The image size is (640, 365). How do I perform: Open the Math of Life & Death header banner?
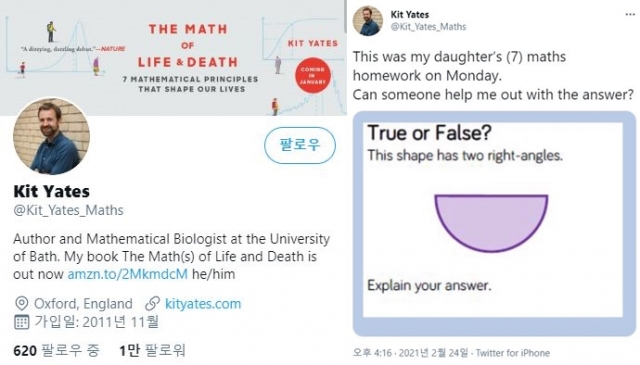(173, 58)
